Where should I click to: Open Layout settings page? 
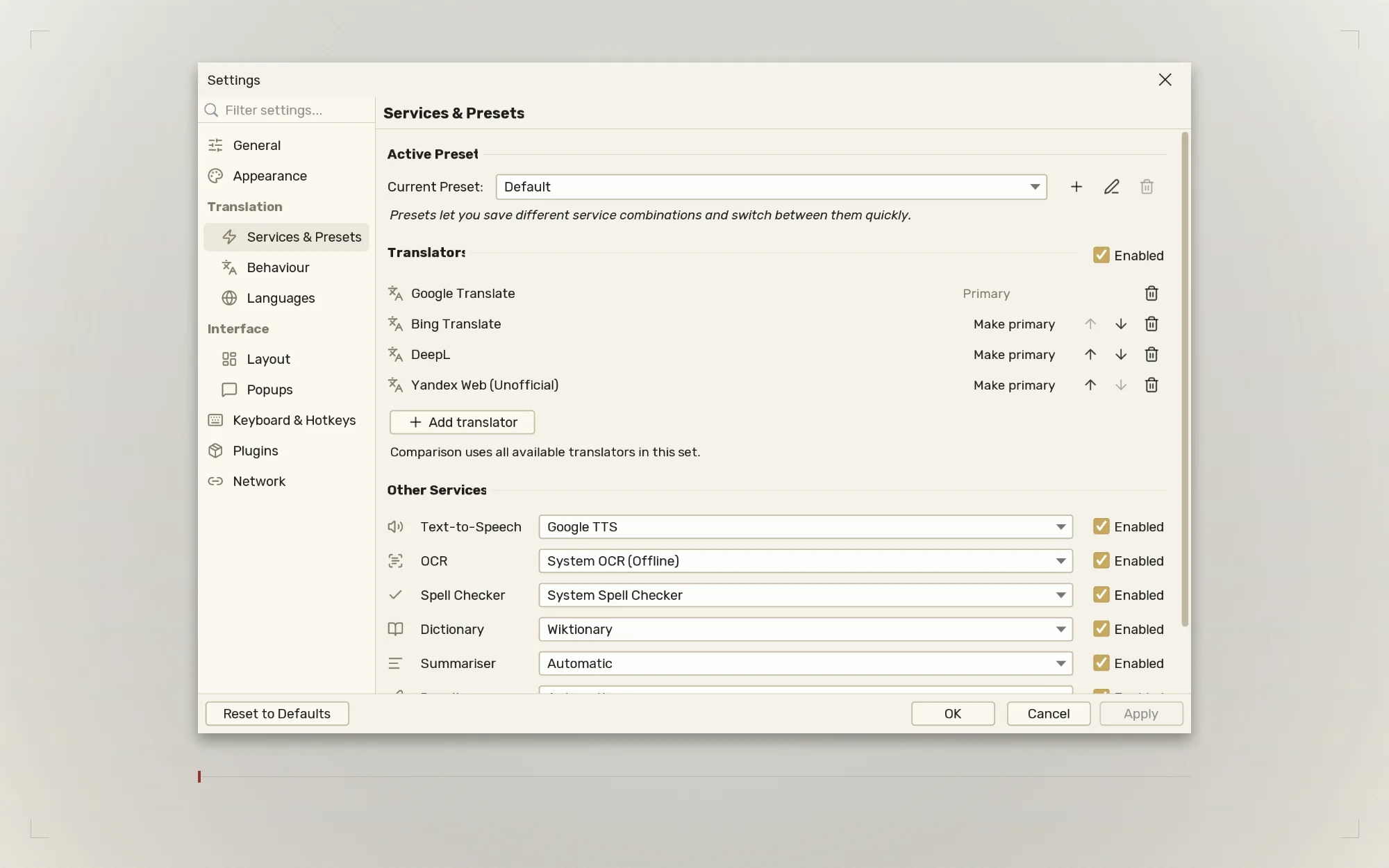pos(286,359)
